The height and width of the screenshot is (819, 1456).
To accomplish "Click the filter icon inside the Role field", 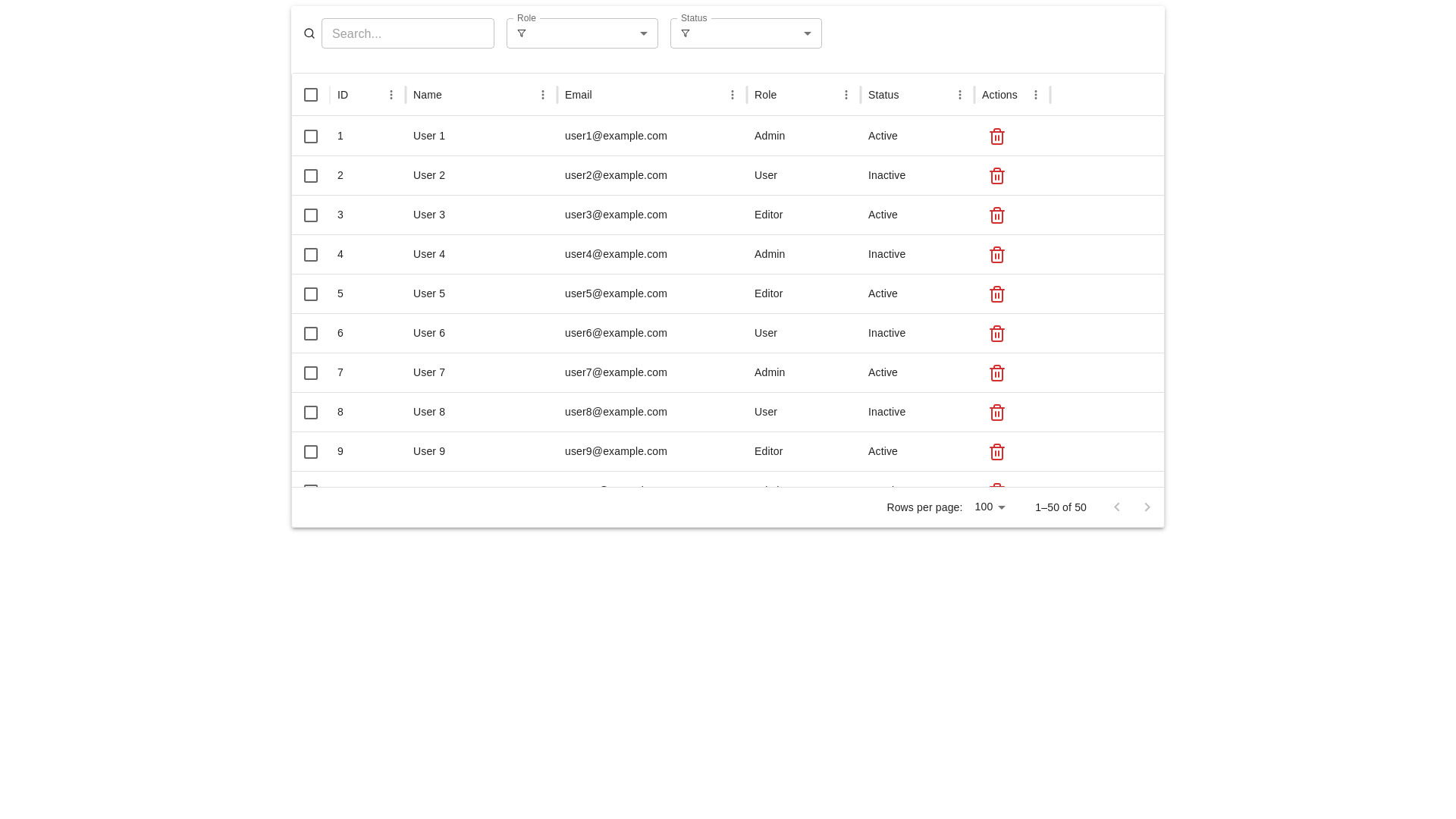I will click(x=522, y=33).
